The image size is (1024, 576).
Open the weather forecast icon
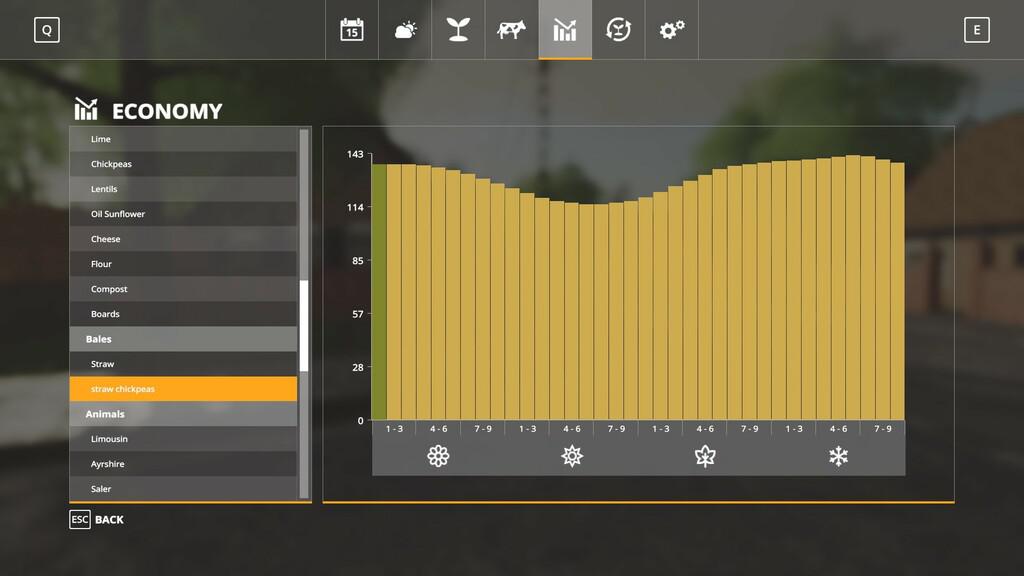[x=405, y=30]
